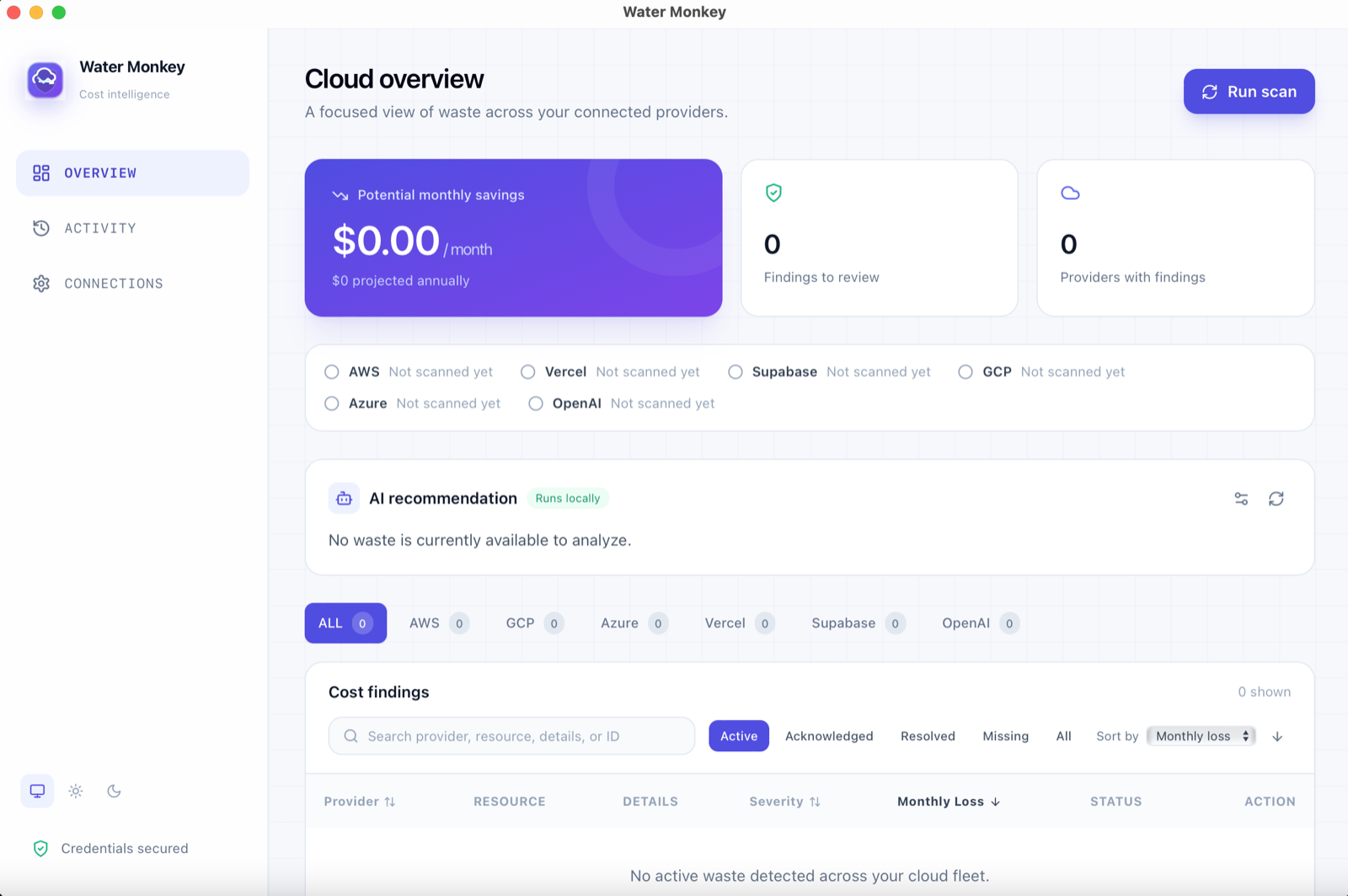Go to Connections in sidebar

(x=132, y=284)
